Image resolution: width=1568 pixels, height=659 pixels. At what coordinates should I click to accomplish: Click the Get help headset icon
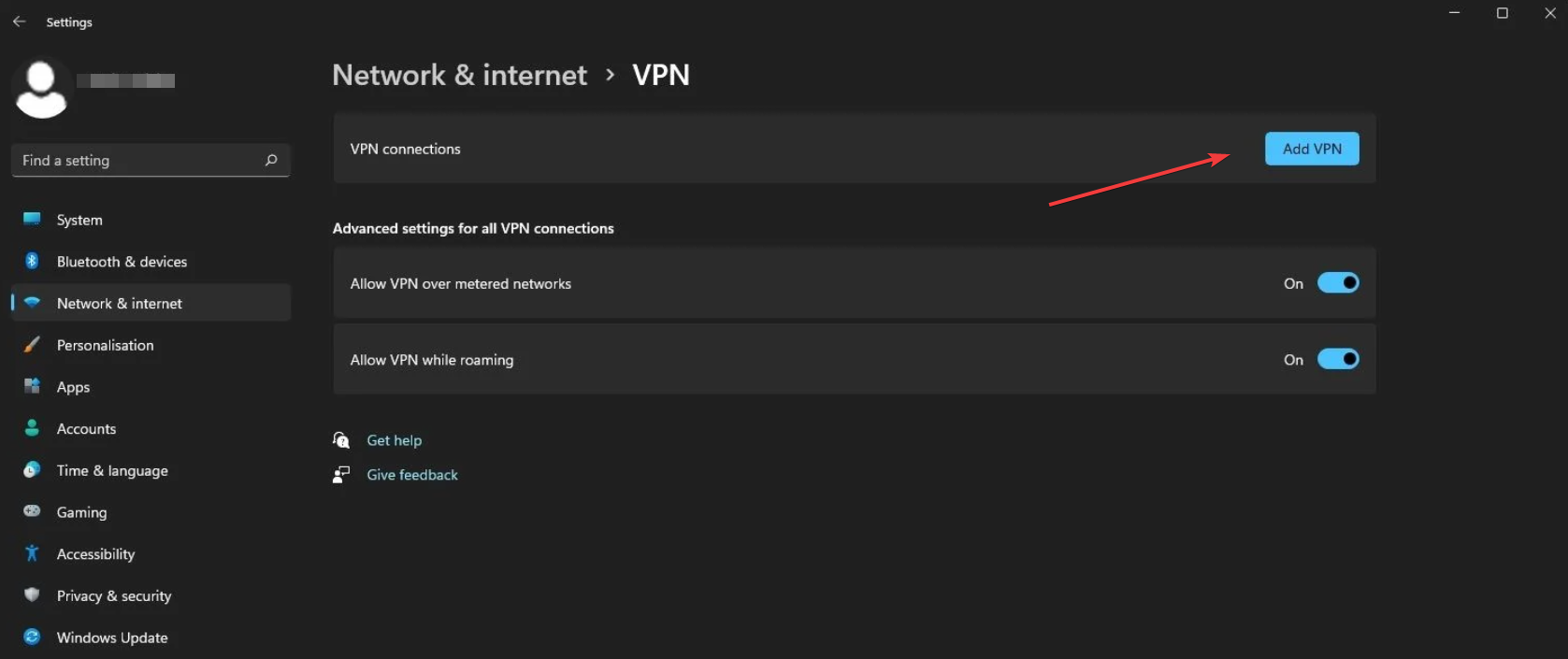(x=341, y=439)
